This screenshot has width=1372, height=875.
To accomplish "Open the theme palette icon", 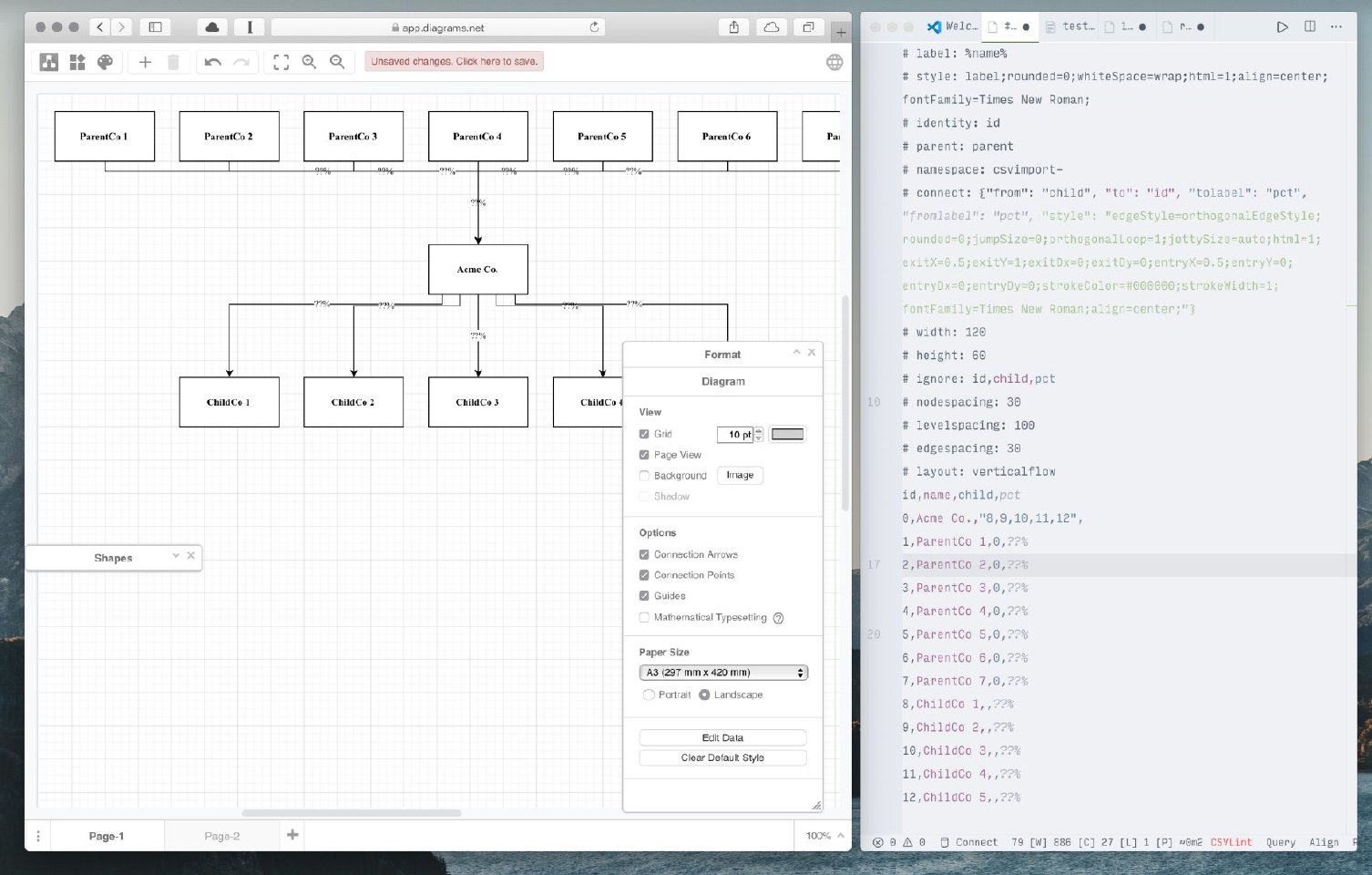I will click(x=106, y=62).
